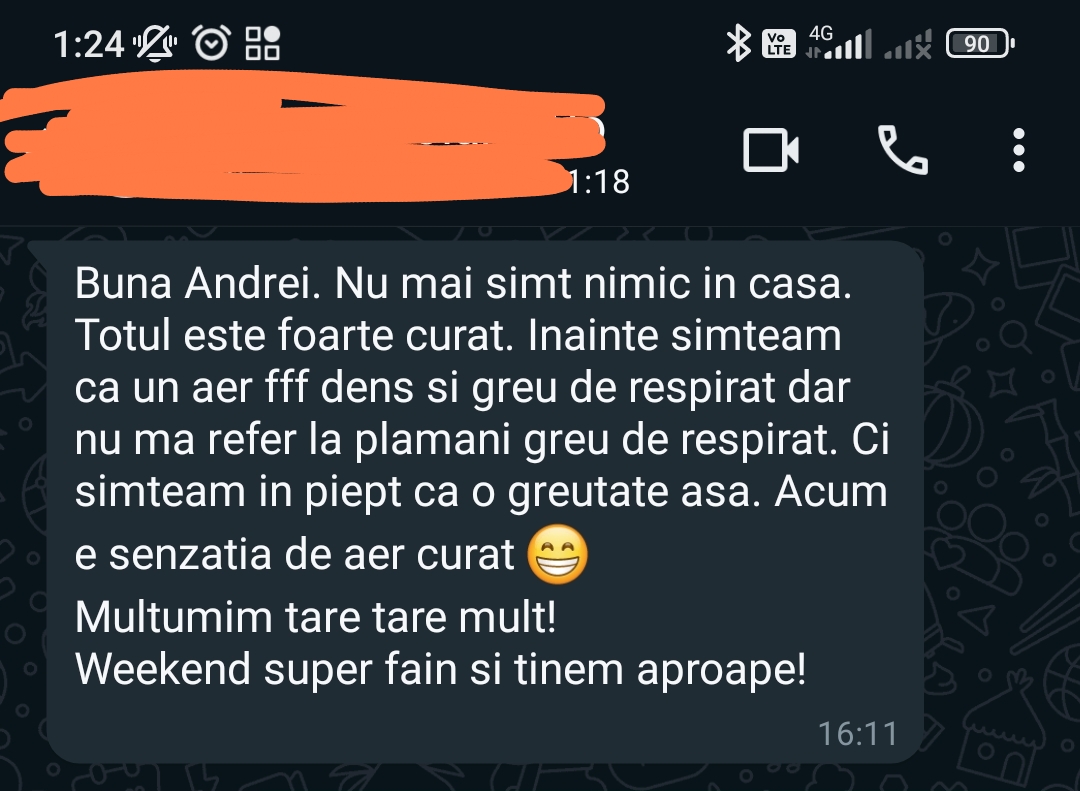
Task: Tap the VoLTE indicator icon
Action: point(779,43)
